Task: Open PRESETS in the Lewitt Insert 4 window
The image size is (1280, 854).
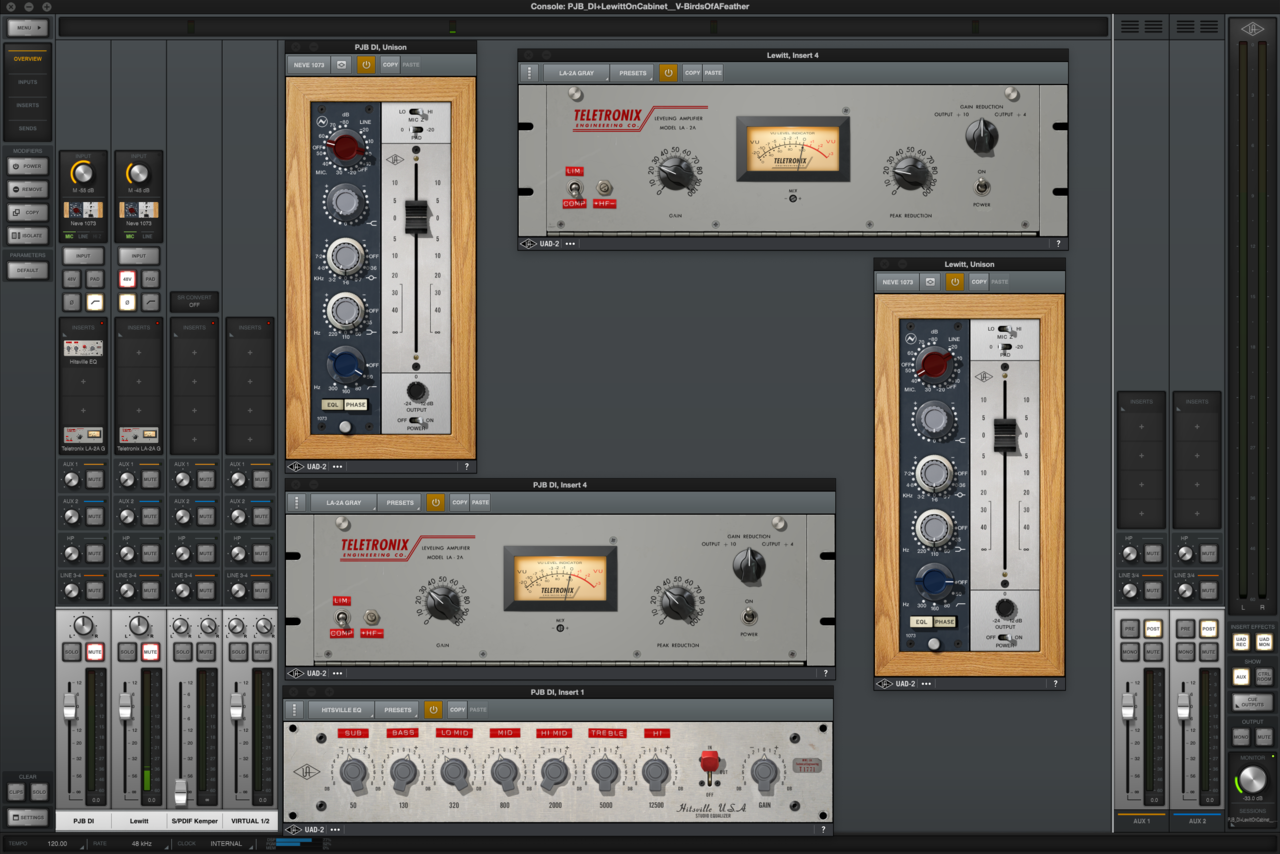Action: click(x=633, y=73)
